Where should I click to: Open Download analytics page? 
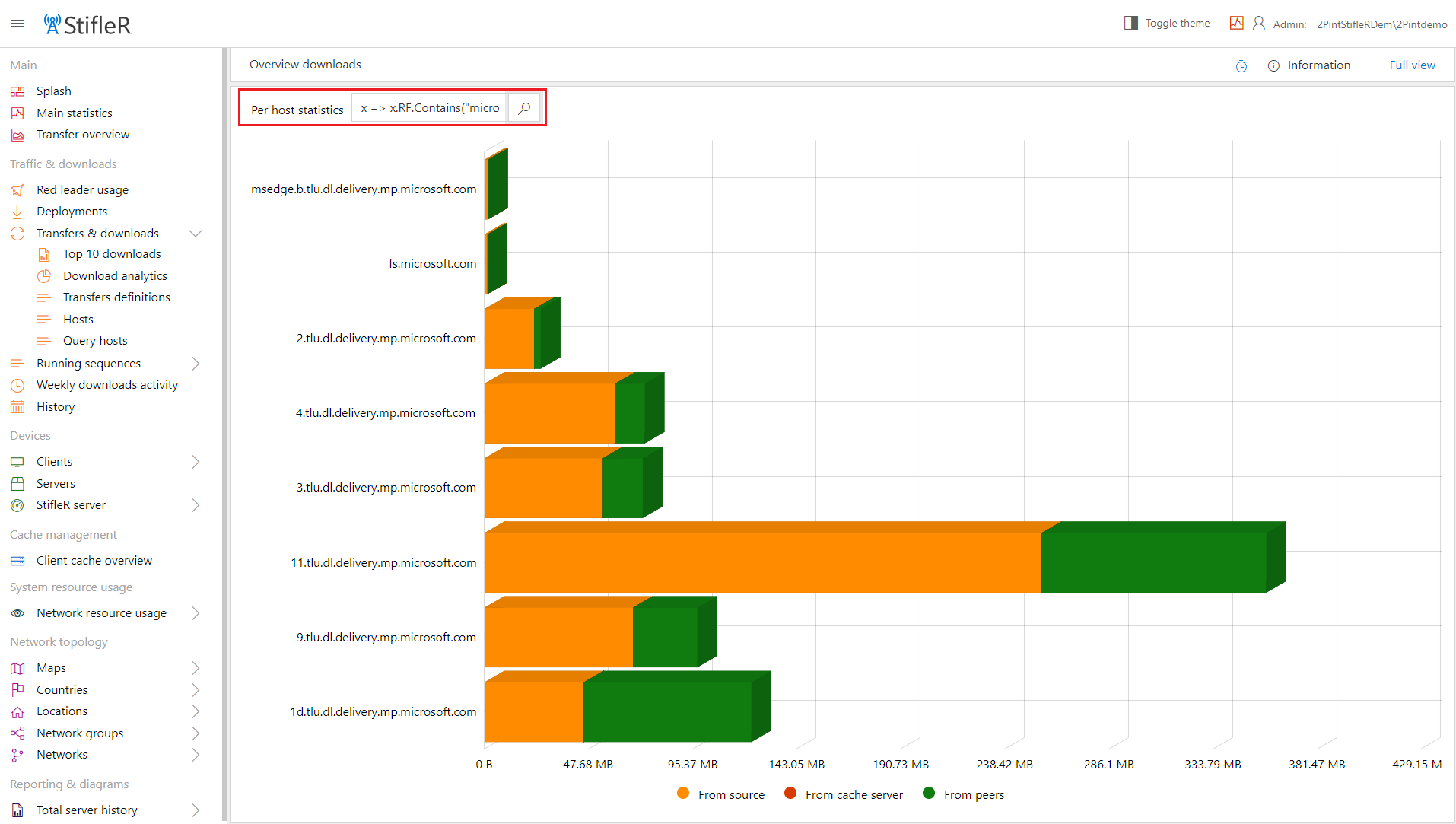[x=115, y=276]
